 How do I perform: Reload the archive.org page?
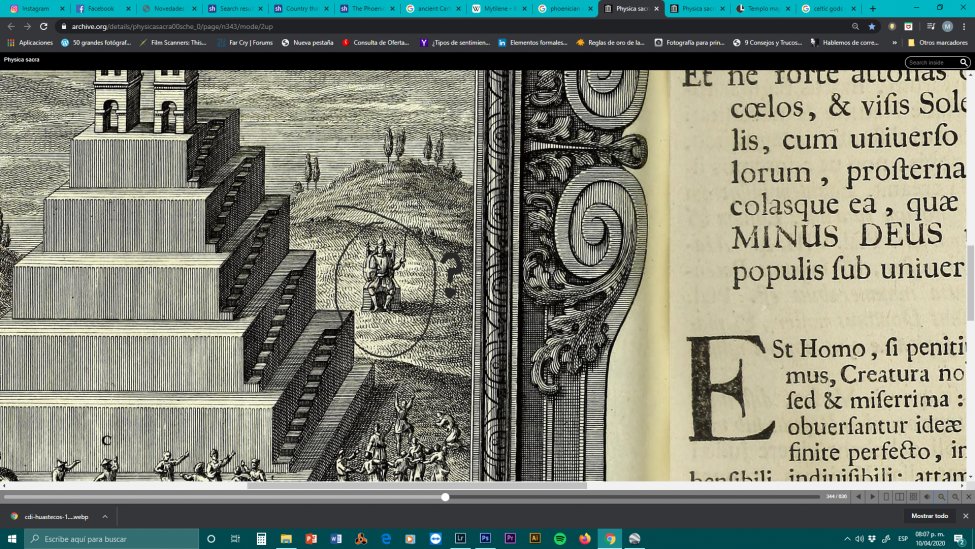[x=44, y=27]
